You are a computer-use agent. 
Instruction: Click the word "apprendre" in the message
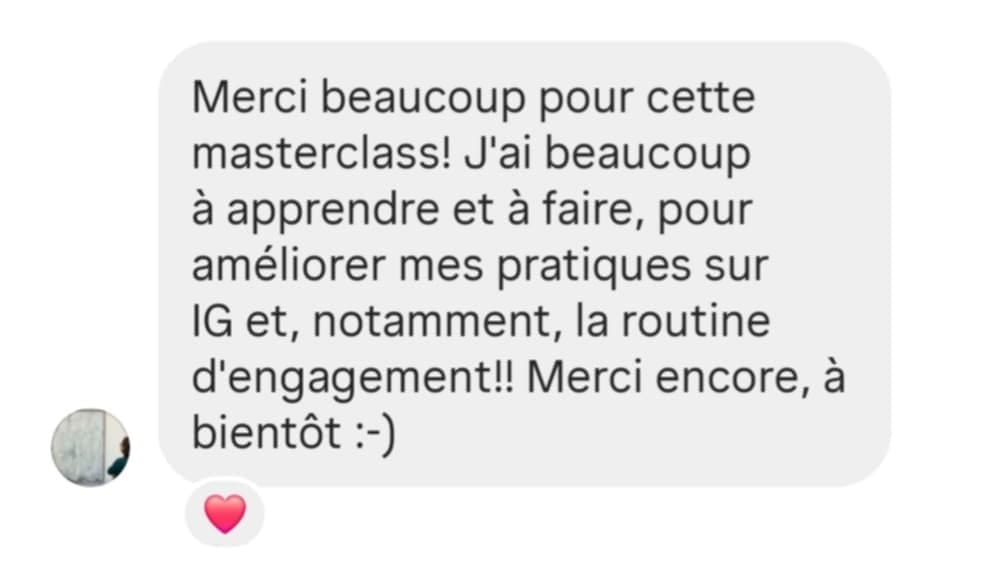[333, 212]
